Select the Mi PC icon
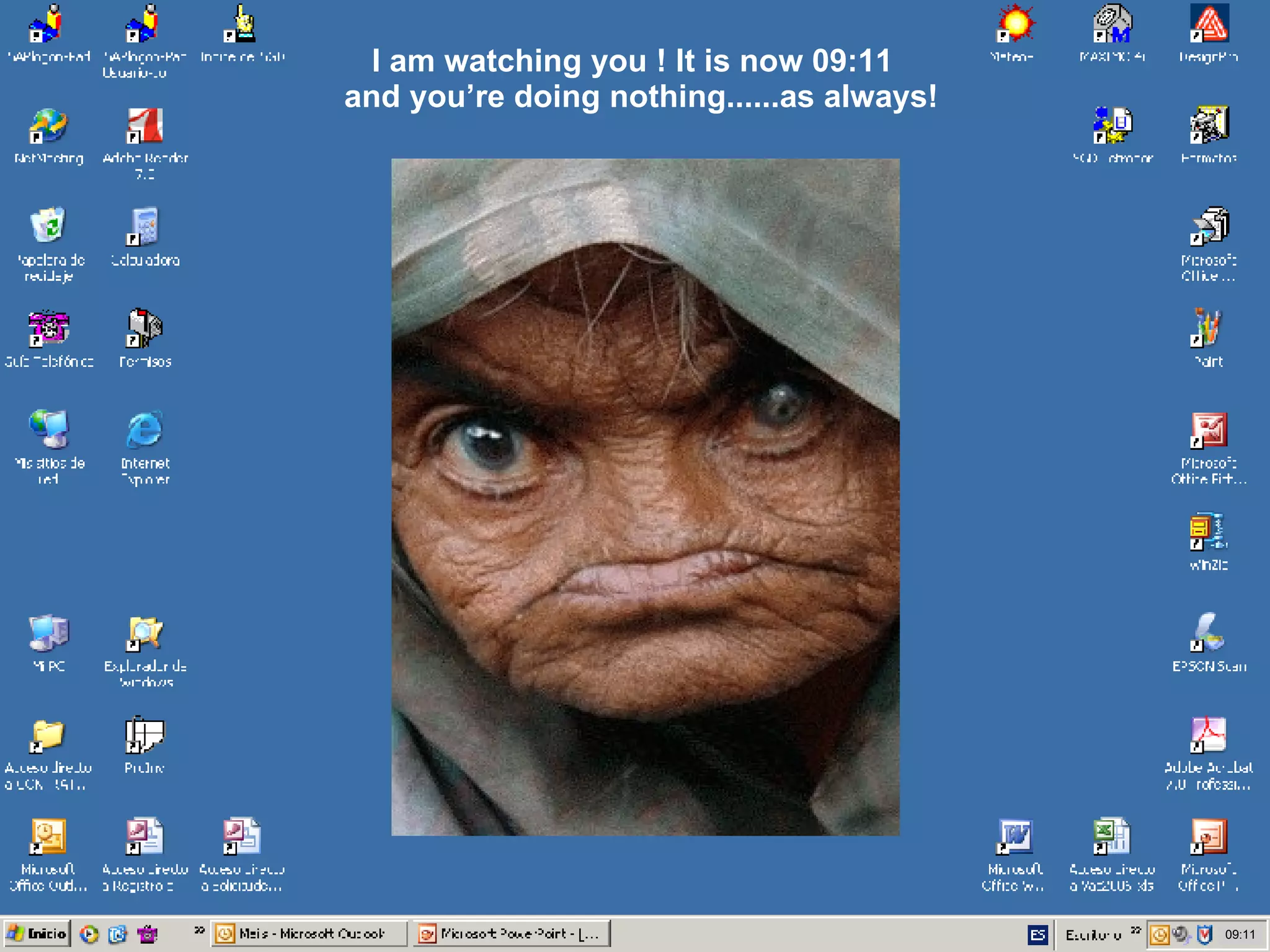 pos(48,633)
